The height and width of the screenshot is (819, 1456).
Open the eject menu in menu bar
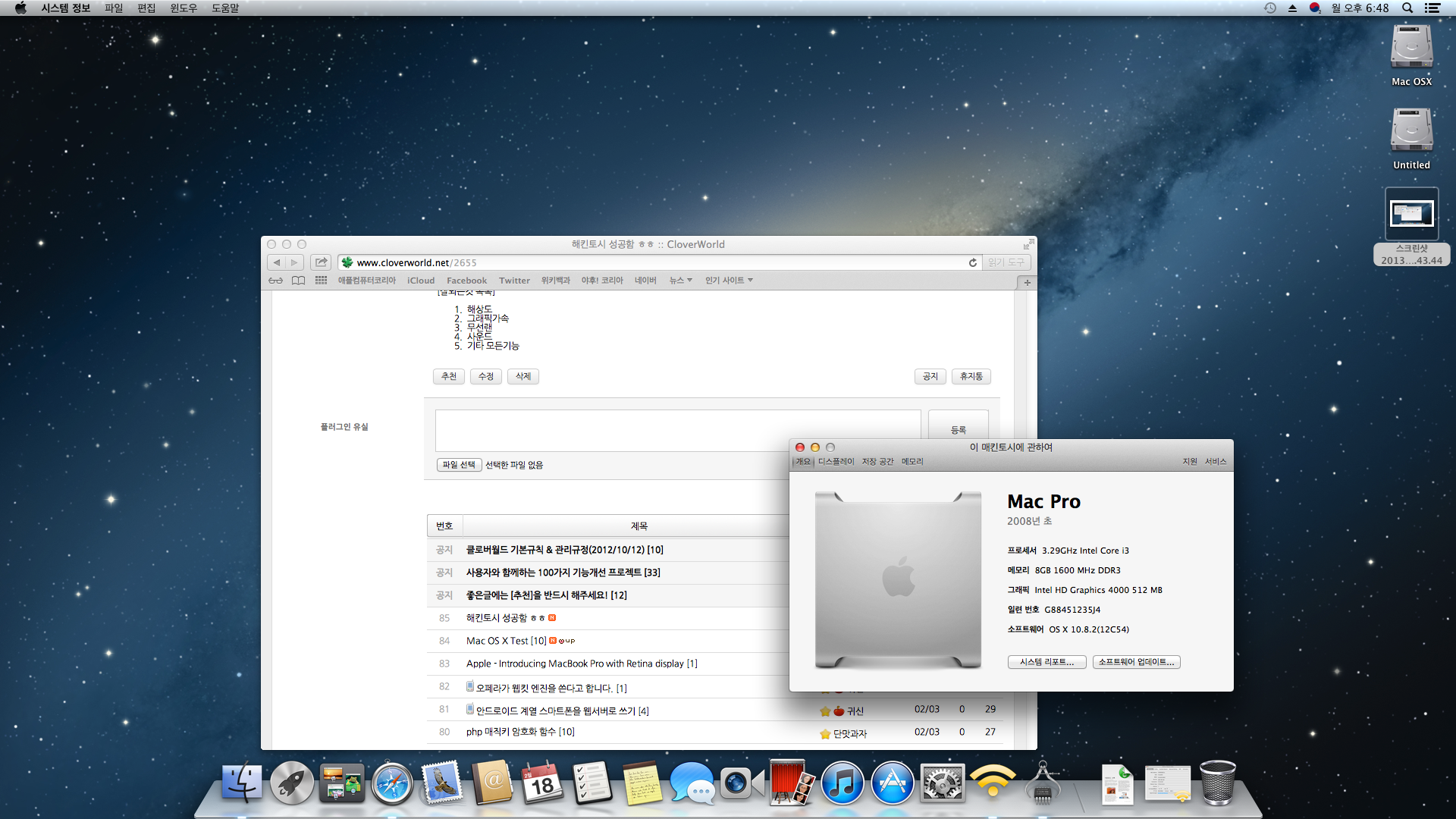(x=1292, y=8)
